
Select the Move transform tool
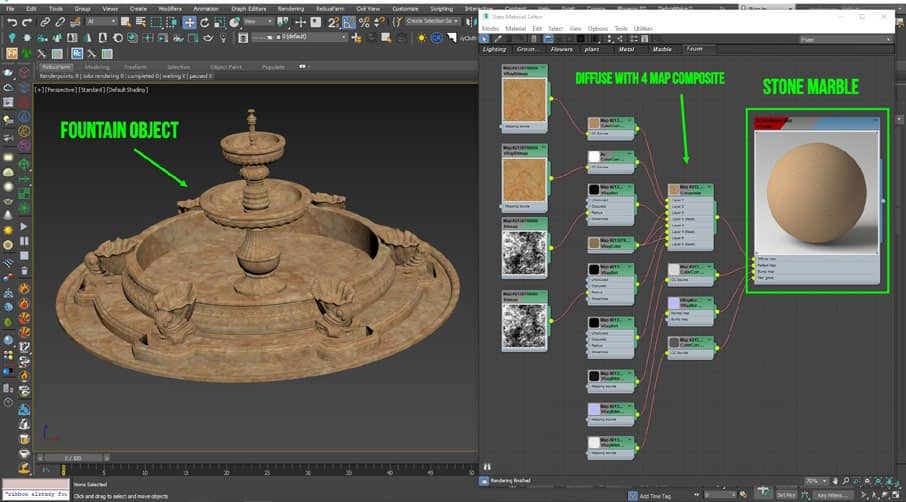(x=189, y=21)
